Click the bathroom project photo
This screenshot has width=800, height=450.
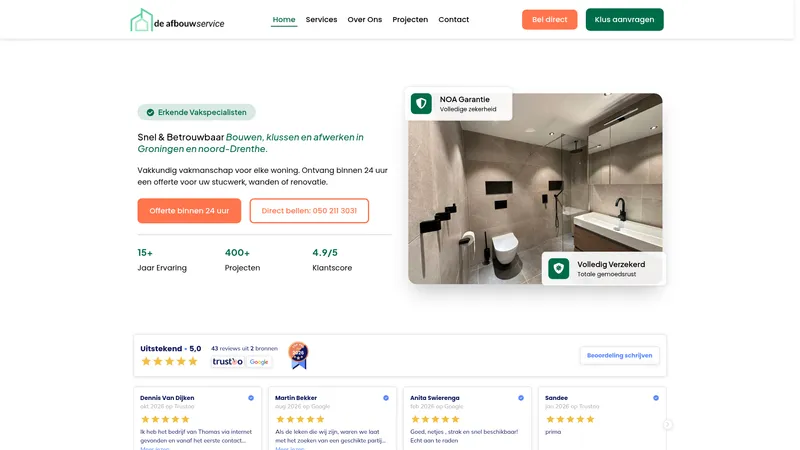535,188
